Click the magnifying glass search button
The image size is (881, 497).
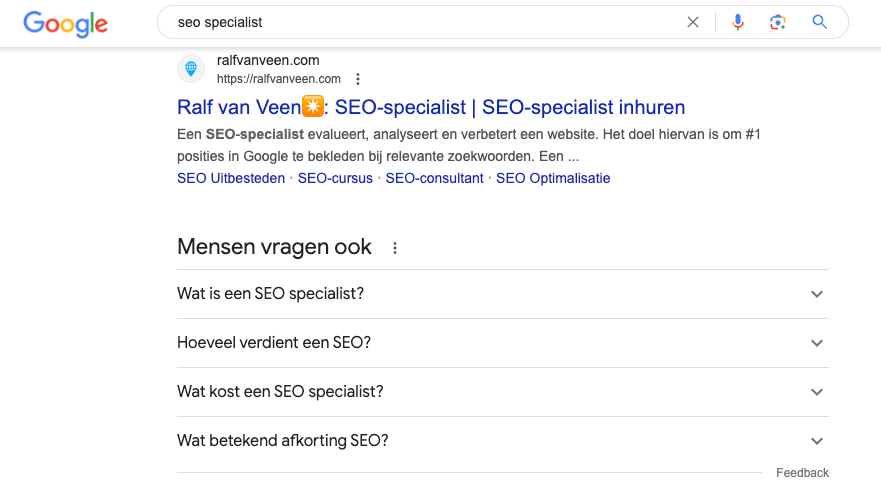pyautogui.click(x=820, y=22)
